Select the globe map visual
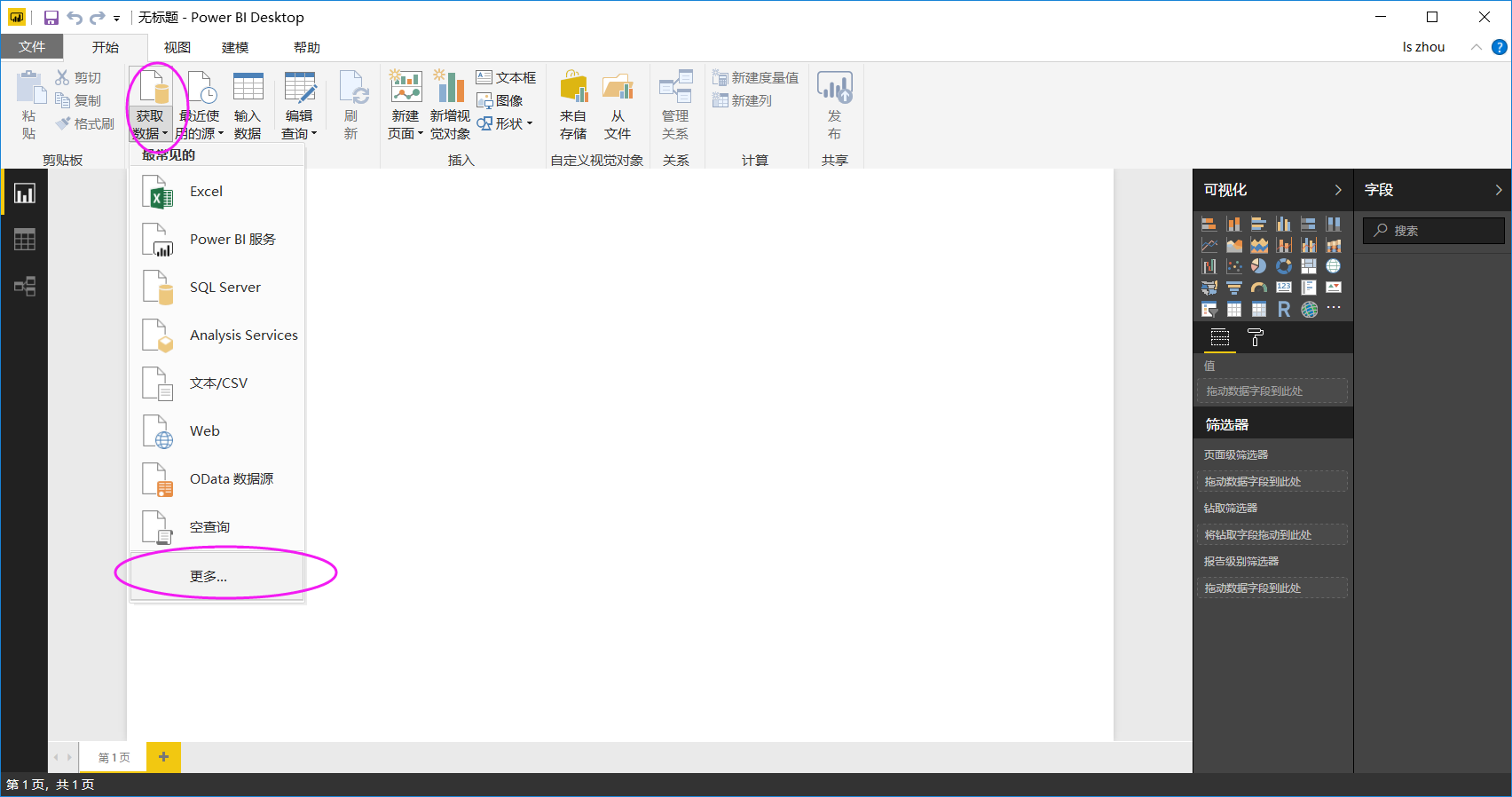Viewport: 1512px width, 797px height. (1333, 266)
